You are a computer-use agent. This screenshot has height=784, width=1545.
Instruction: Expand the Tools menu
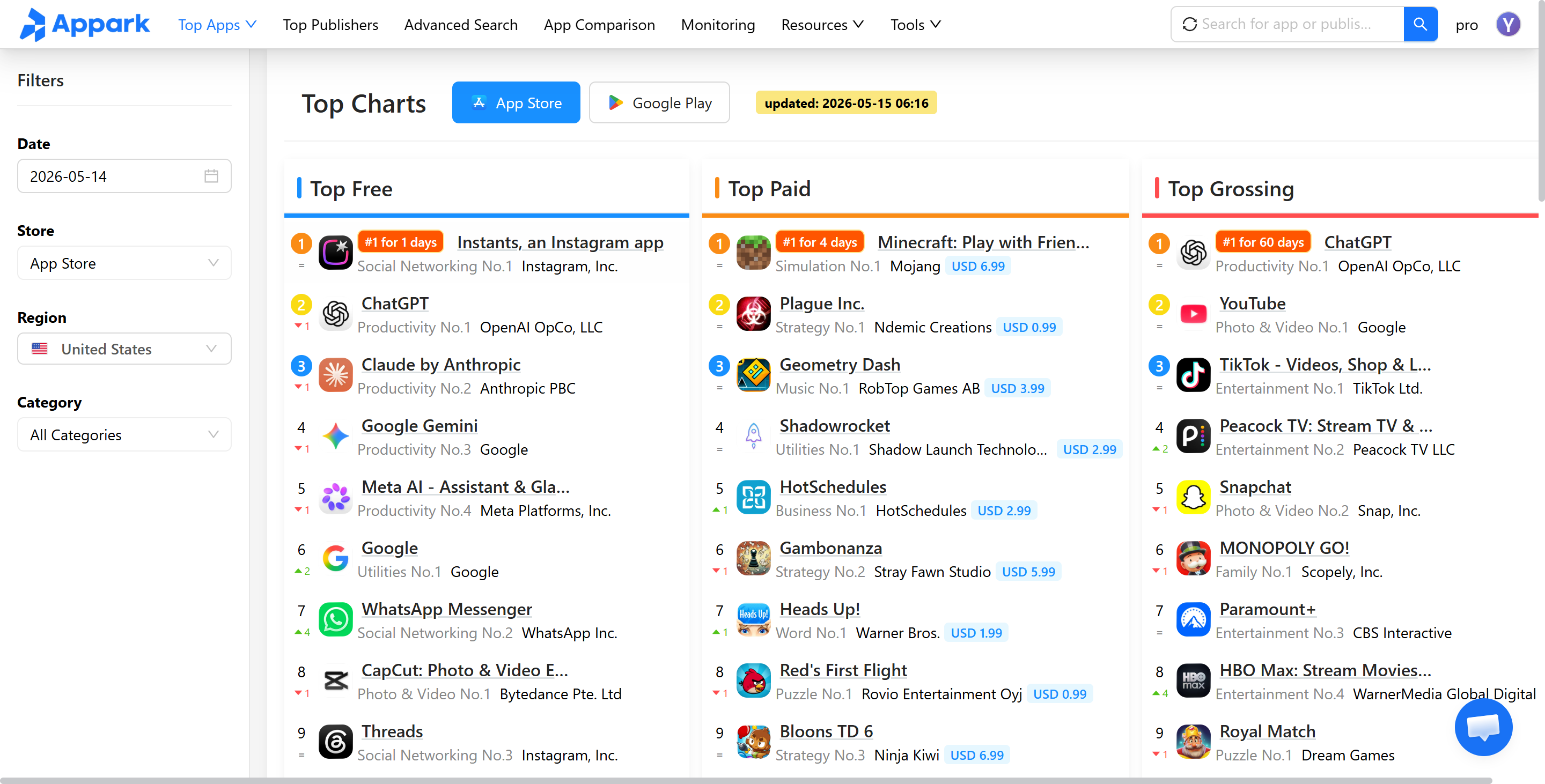pyautogui.click(x=915, y=25)
